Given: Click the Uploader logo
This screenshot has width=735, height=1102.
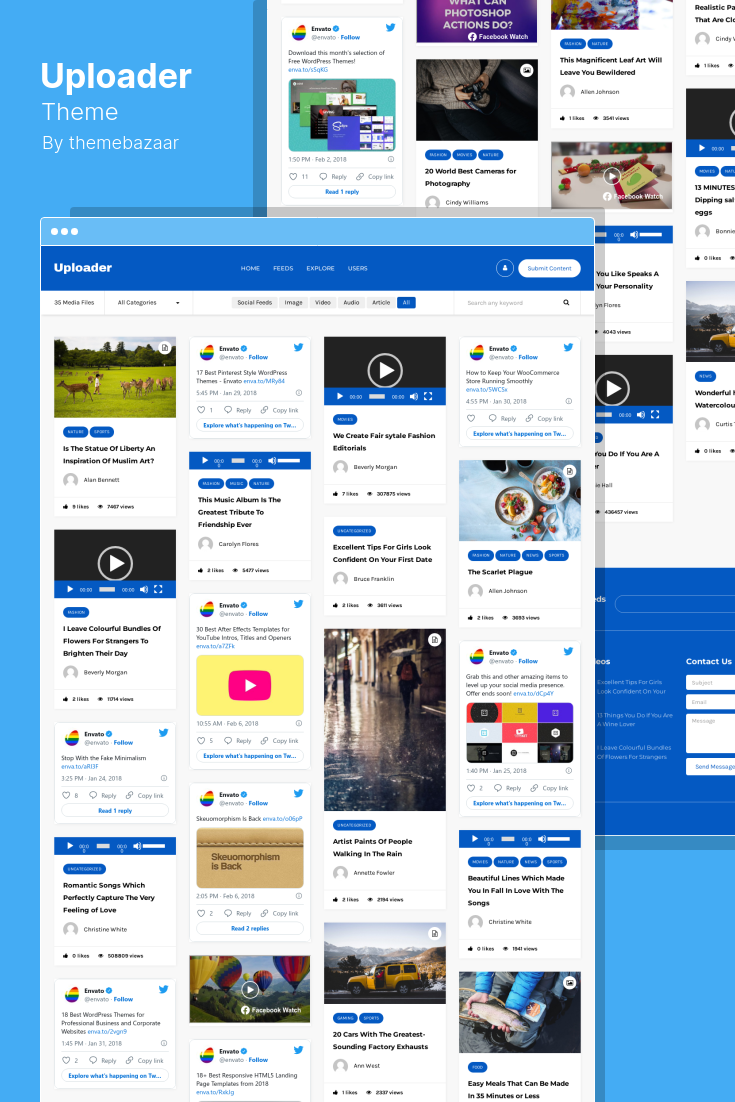Looking at the screenshot, I should pyautogui.click(x=83, y=268).
